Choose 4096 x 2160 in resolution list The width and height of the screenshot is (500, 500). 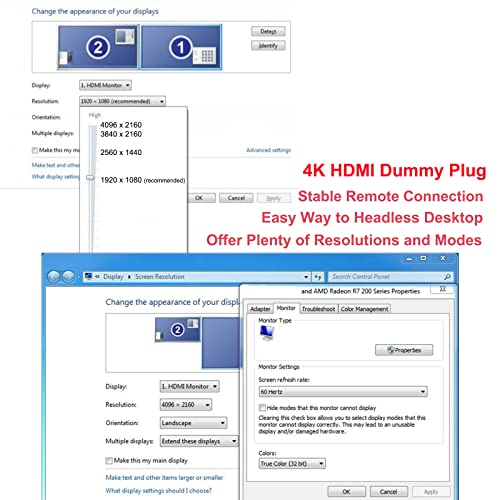121,125
